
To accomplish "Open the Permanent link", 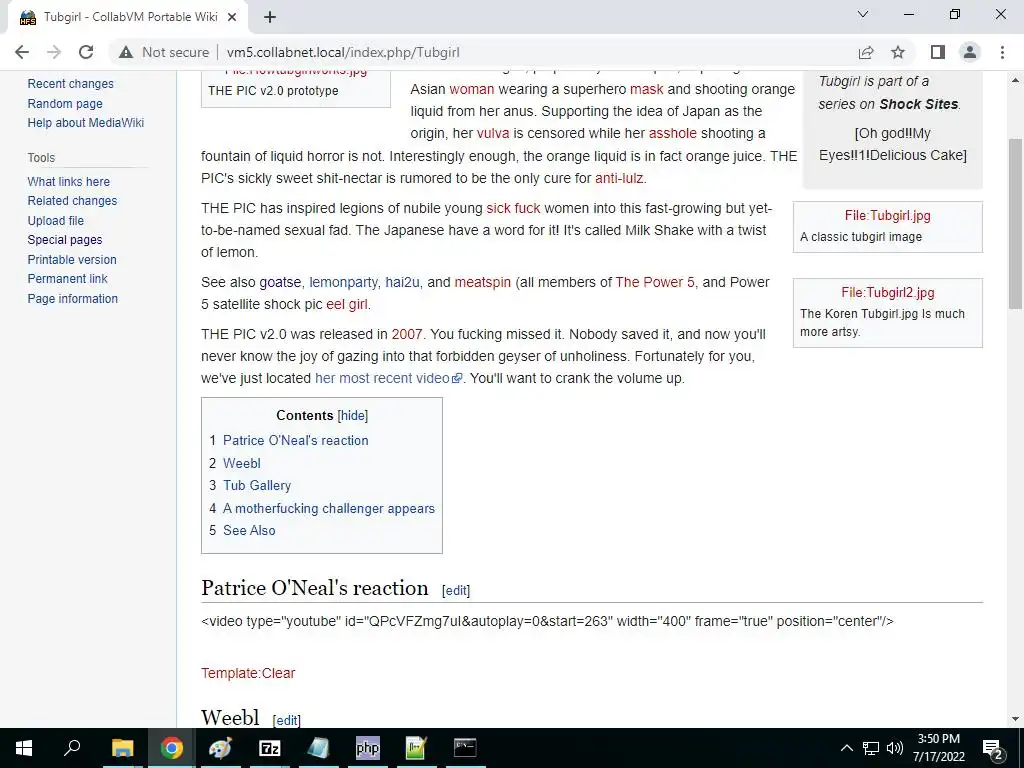I will coord(67,279).
